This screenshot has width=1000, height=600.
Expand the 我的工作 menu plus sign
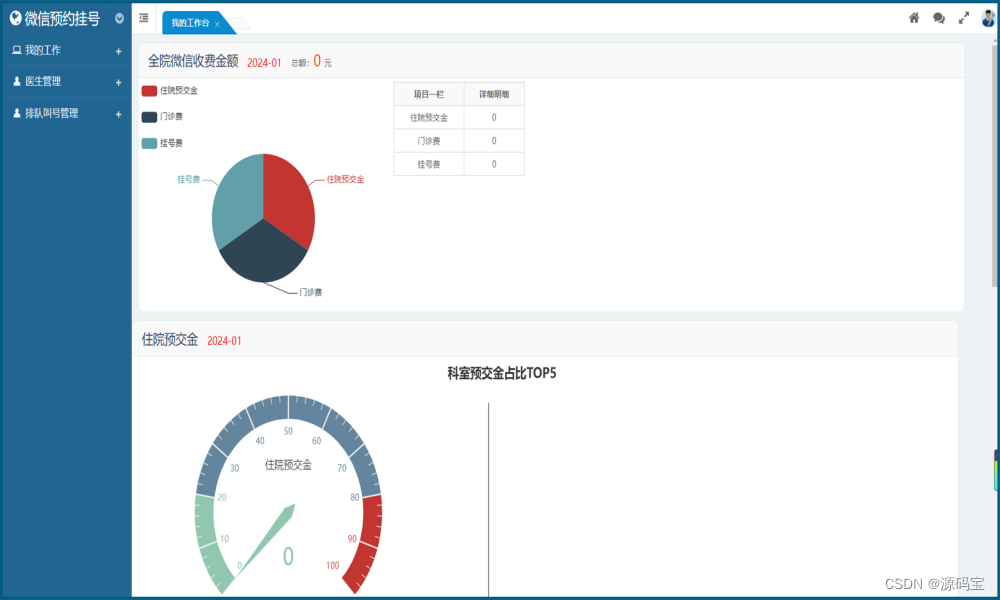pyautogui.click(x=119, y=51)
